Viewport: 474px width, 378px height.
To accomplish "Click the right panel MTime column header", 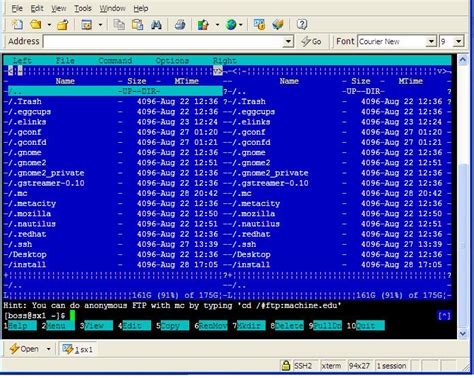I will tap(410, 81).
